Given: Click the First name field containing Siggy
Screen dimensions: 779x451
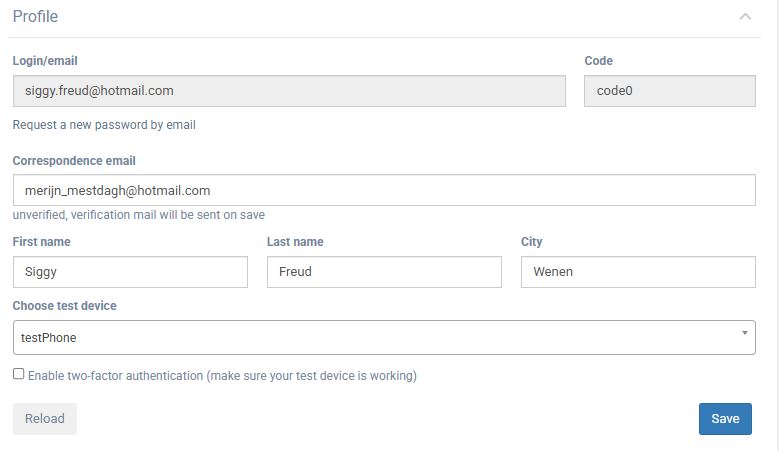Looking at the screenshot, I should [130, 272].
